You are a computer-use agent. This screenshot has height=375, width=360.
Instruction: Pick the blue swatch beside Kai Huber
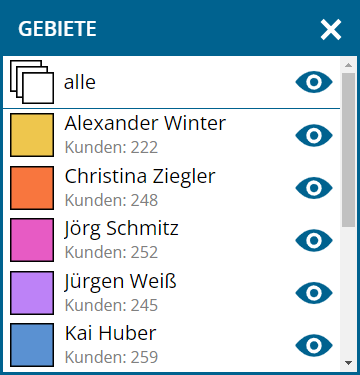(32, 345)
